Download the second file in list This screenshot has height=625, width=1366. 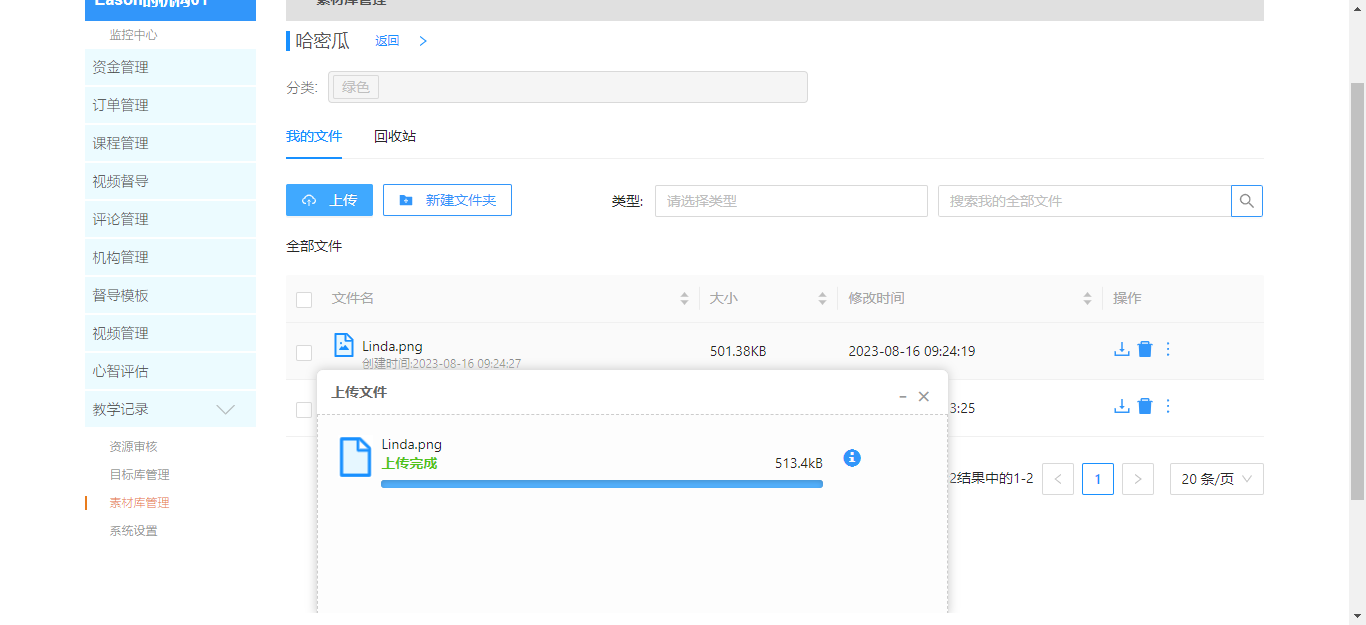(1121, 406)
